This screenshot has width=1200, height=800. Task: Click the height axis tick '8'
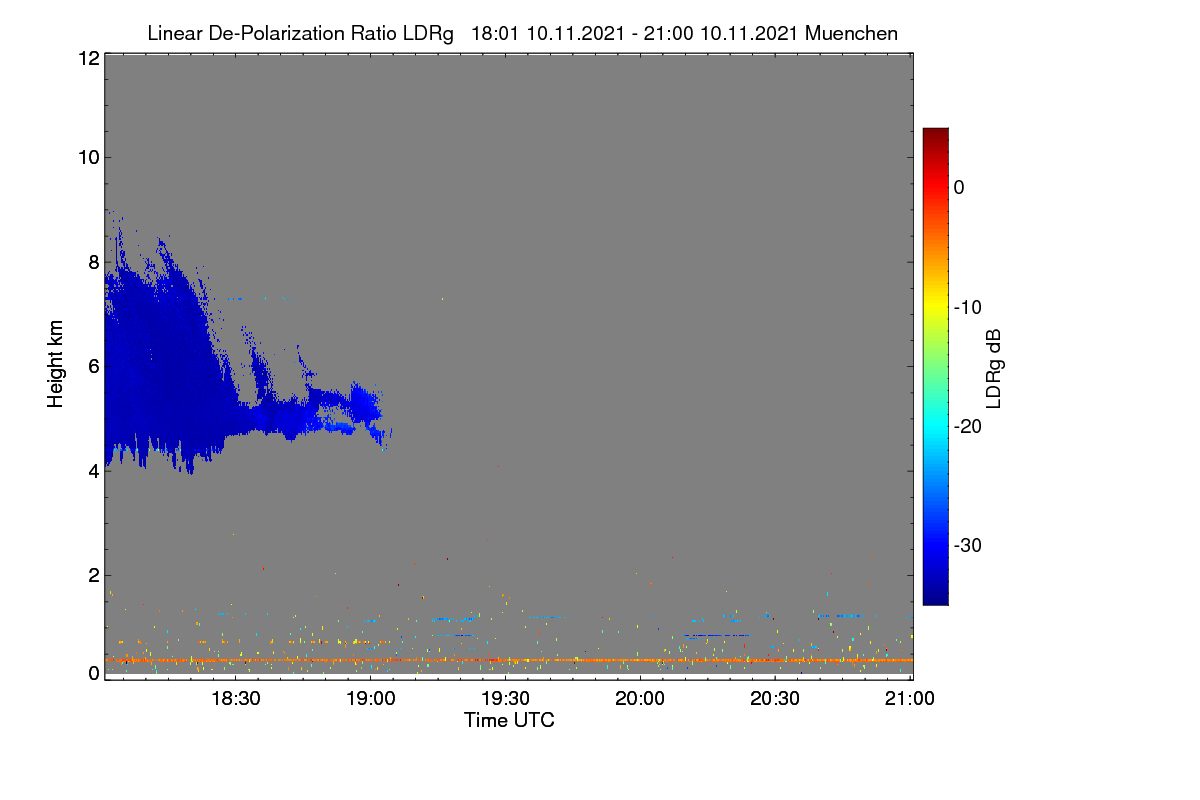(92, 262)
